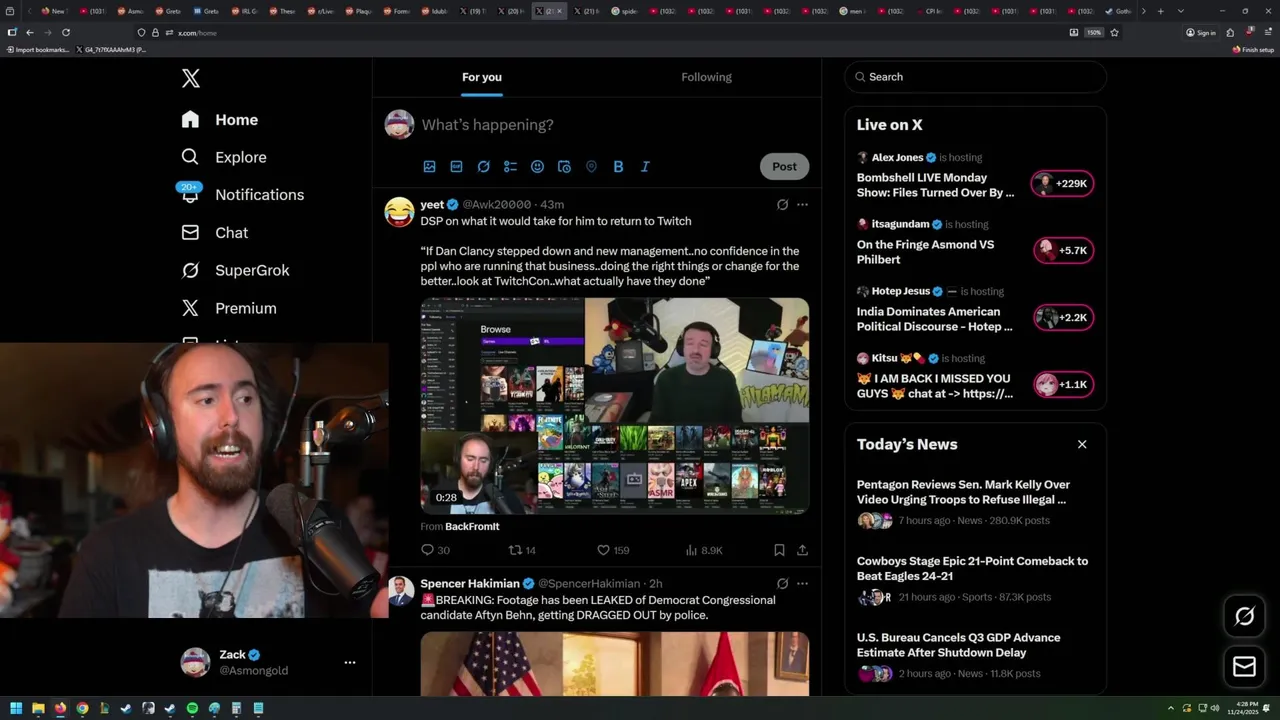
Task: Click the location tag icon in composer
Action: click(x=591, y=167)
